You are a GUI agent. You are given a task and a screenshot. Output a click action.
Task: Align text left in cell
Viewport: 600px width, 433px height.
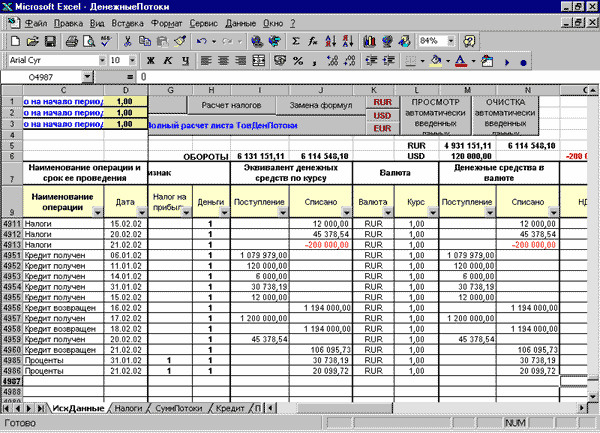[x=206, y=61]
